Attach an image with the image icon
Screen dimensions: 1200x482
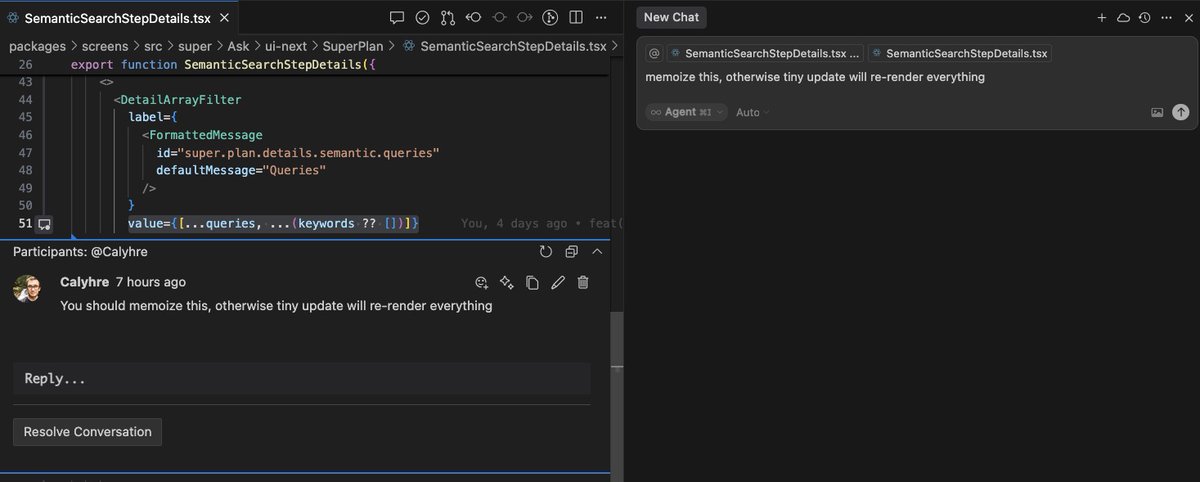click(x=1157, y=112)
